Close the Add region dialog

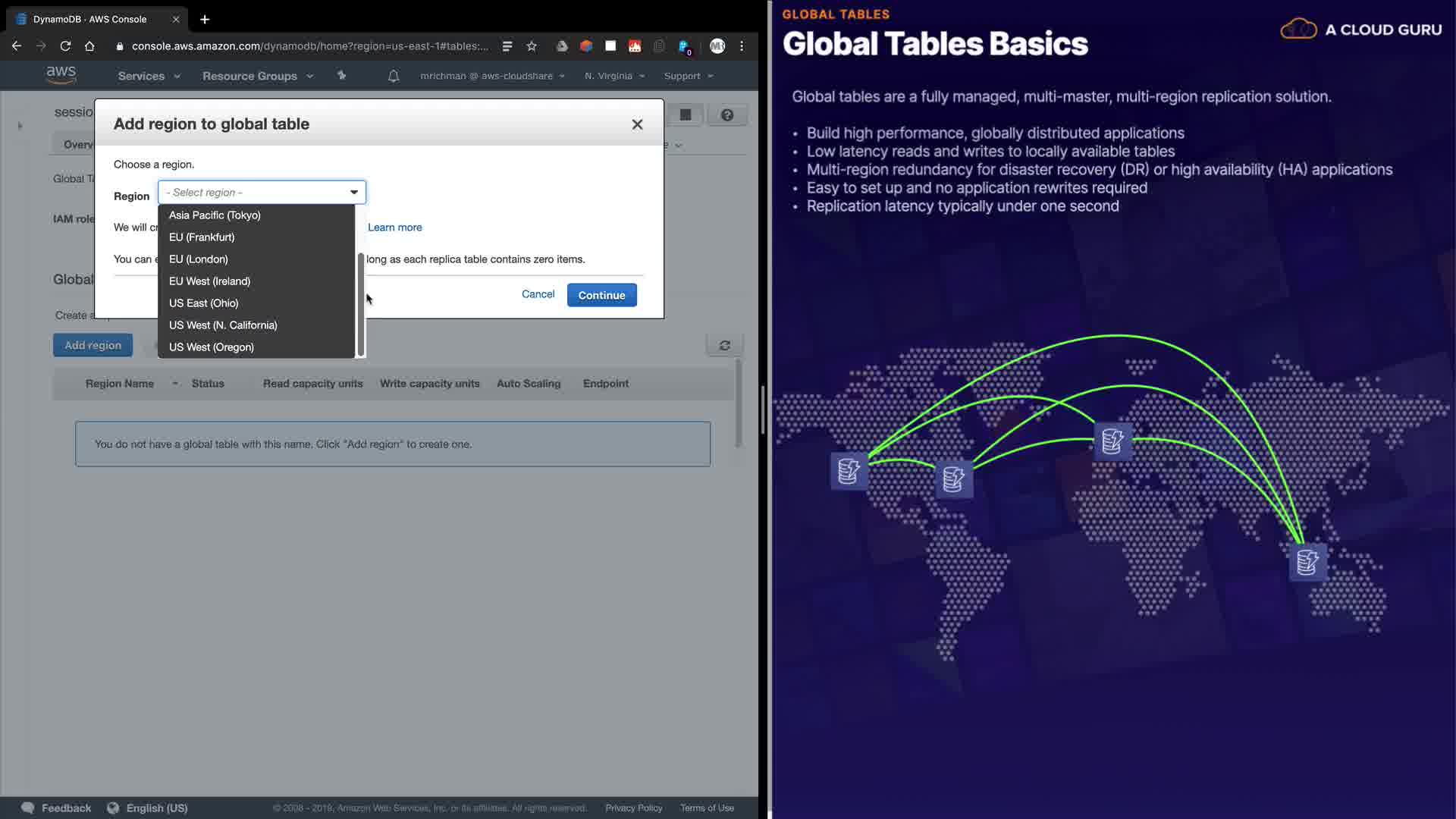pos(637,124)
